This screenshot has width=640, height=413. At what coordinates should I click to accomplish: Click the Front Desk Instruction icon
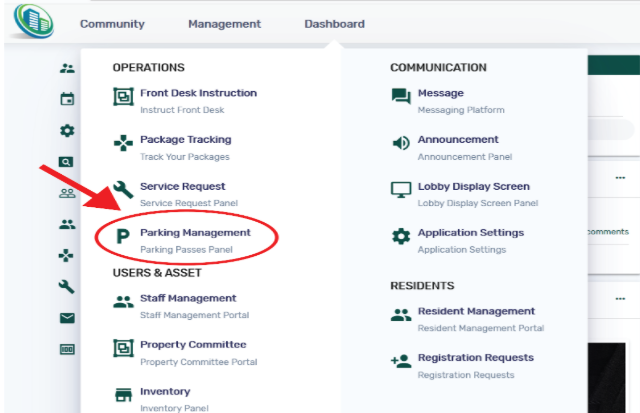pyautogui.click(x=123, y=98)
